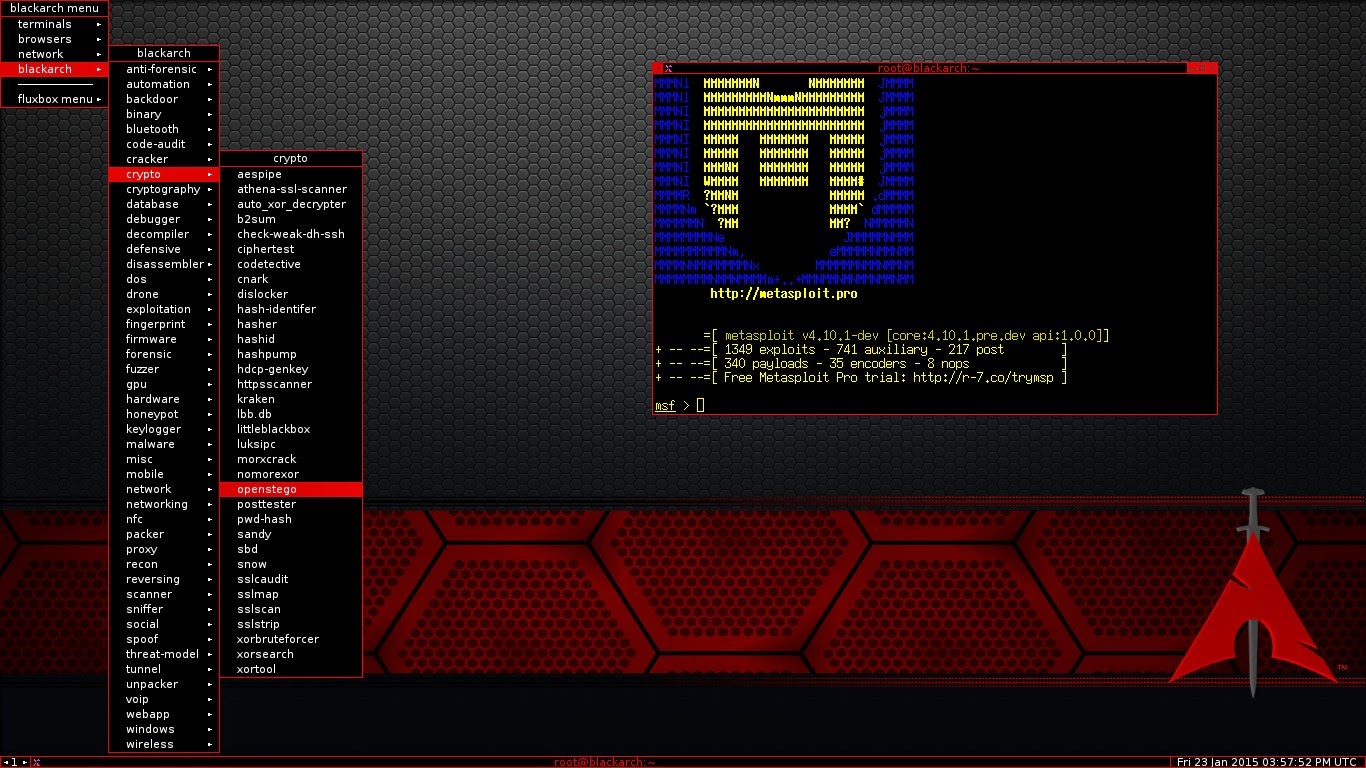Launch sslstrip
1366x768 pixels.
[291, 624]
